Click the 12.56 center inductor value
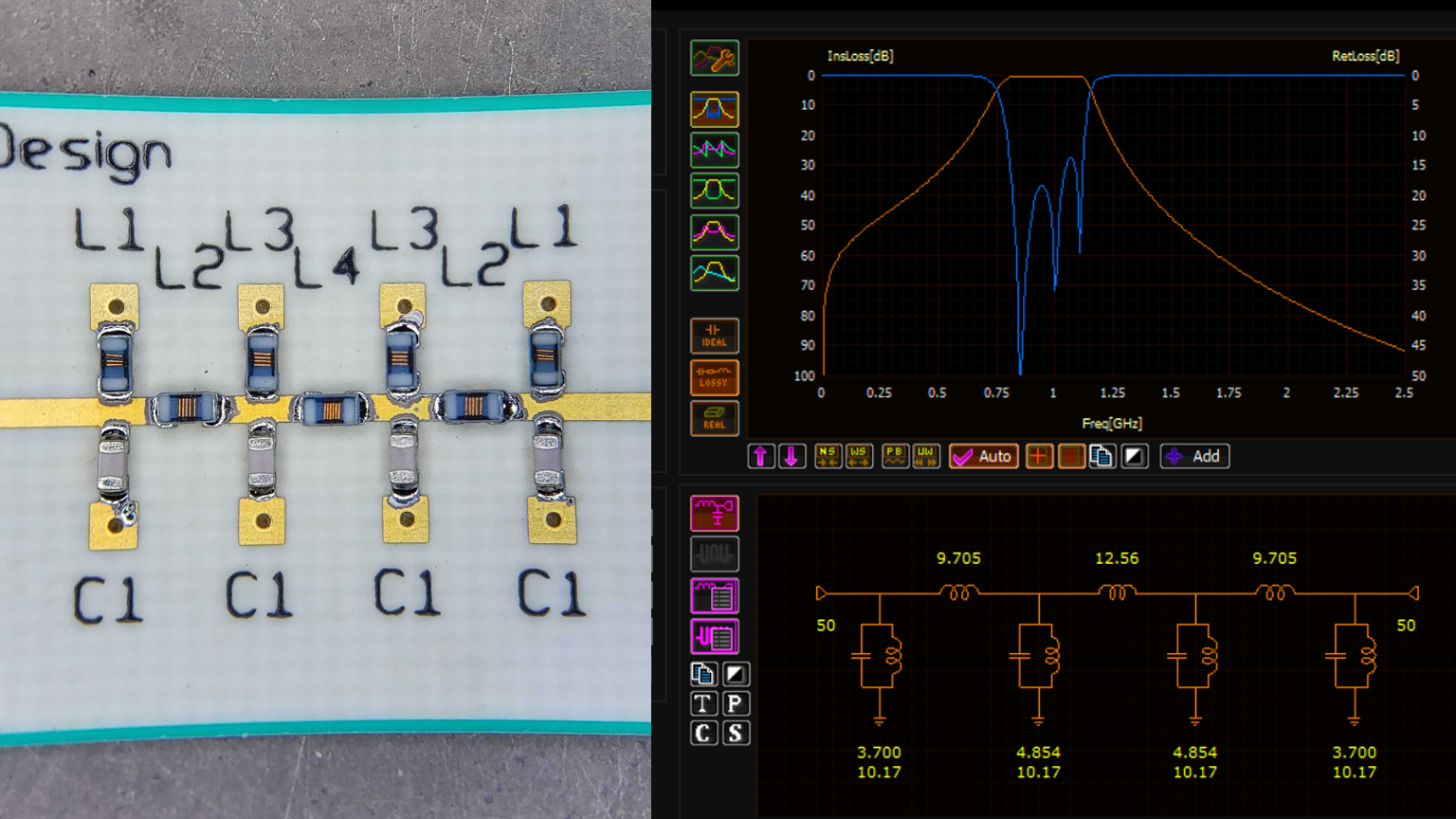Image resolution: width=1456 pixels, height=819 pixels. [x=1117, y=558]
